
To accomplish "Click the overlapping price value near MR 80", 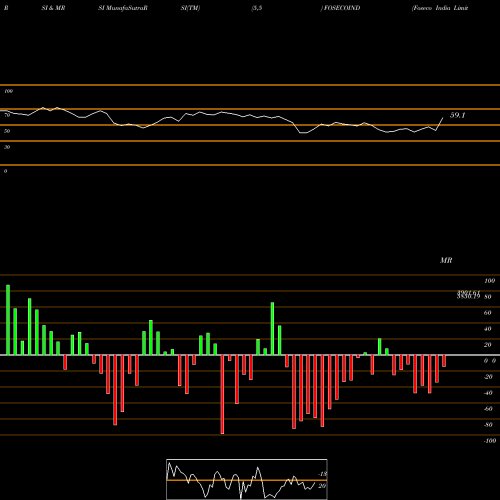I will pos(468,295).
